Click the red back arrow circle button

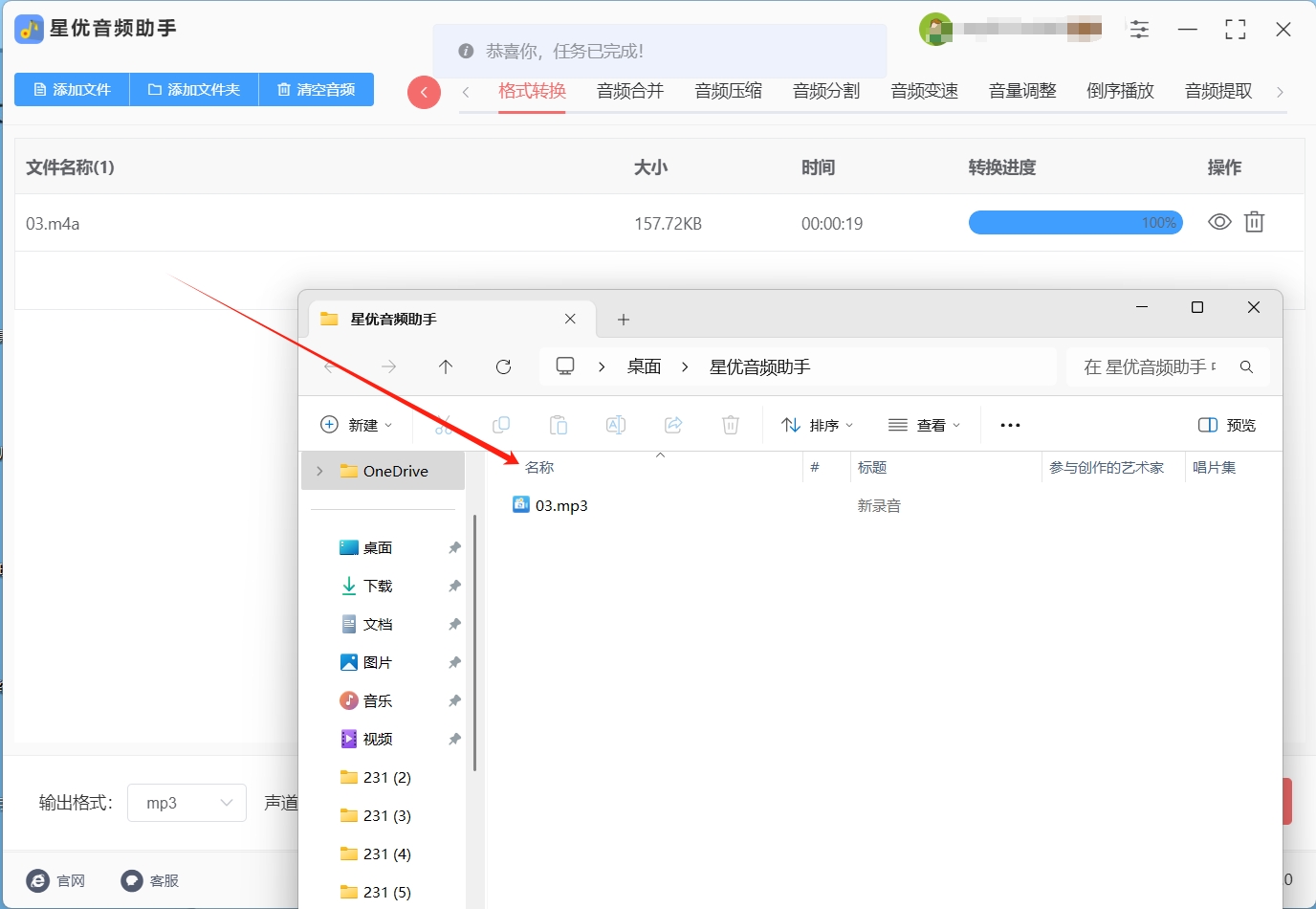[424, 93]
